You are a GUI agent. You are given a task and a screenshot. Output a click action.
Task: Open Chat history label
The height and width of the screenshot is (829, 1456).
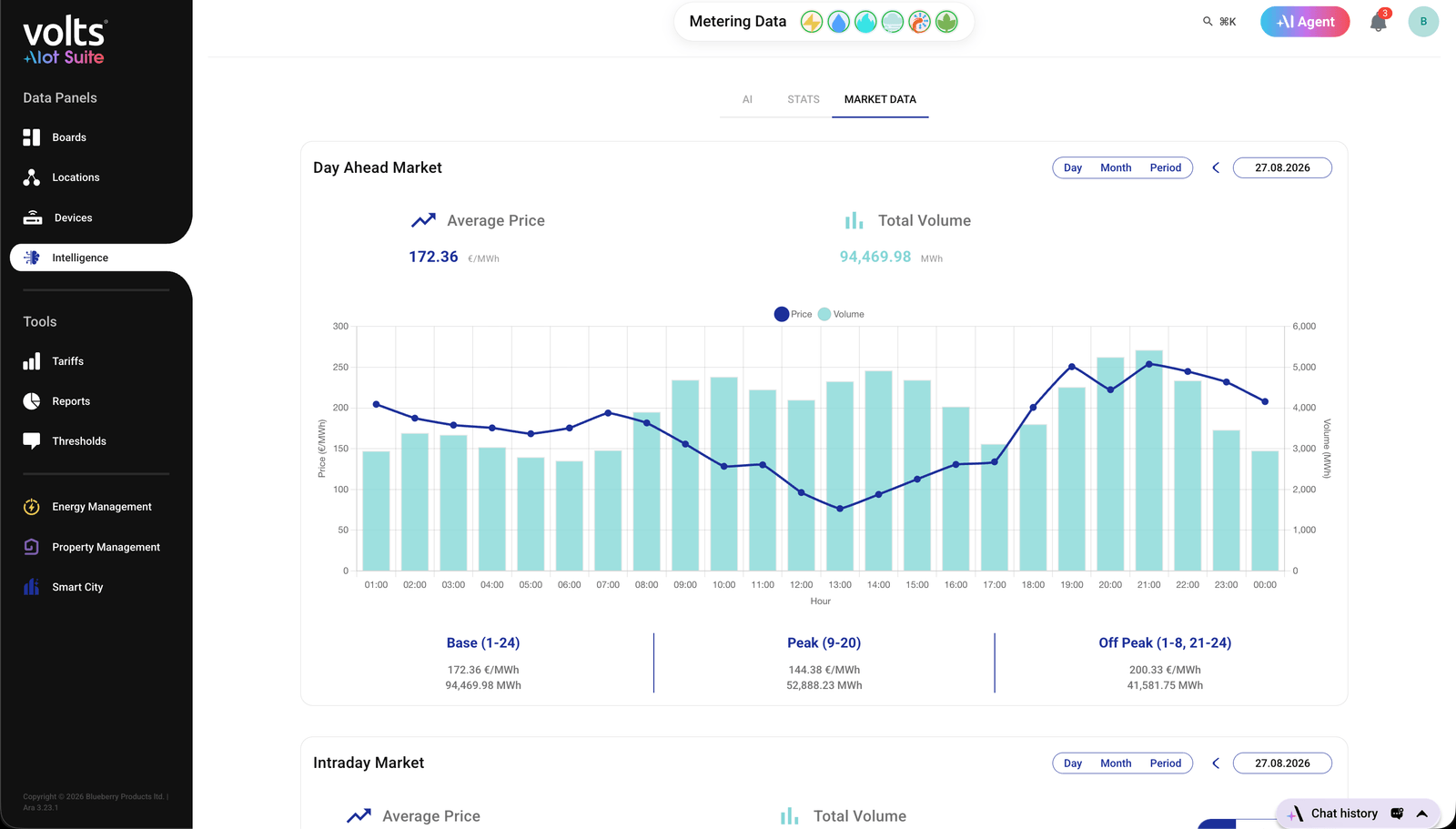[1344, 814]
